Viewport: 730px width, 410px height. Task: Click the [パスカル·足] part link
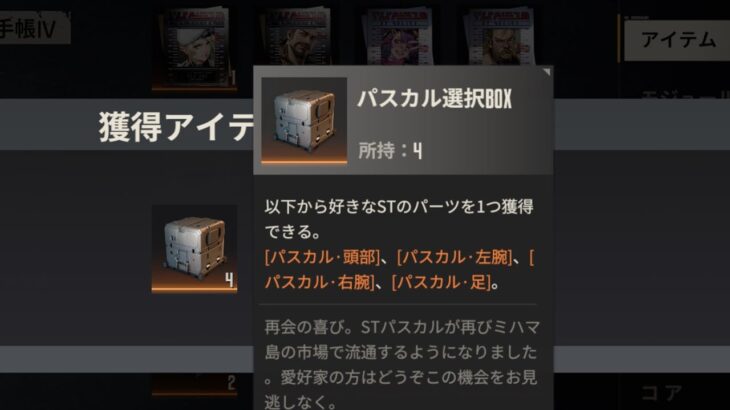(441, 282)
